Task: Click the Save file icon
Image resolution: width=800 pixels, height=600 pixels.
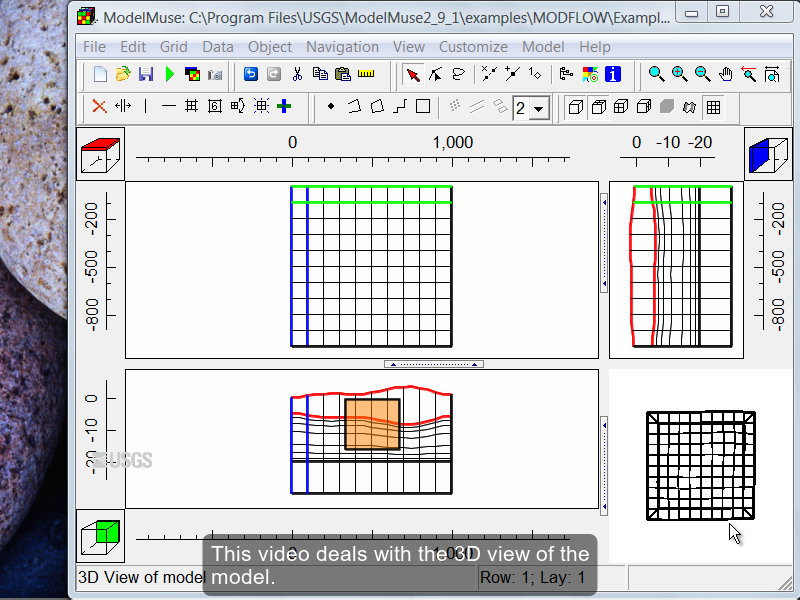Action: [146, 74]
